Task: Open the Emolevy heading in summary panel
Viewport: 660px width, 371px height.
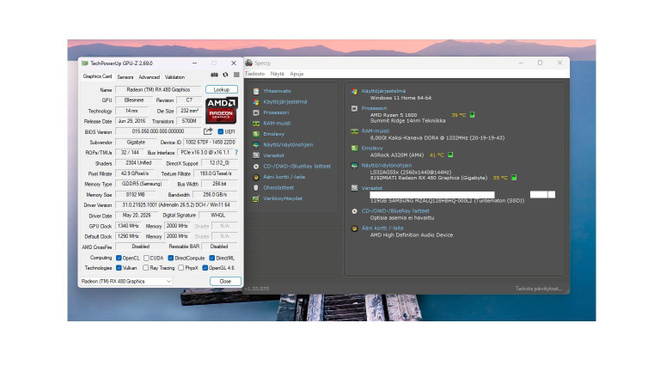Action: coord(372,148)
